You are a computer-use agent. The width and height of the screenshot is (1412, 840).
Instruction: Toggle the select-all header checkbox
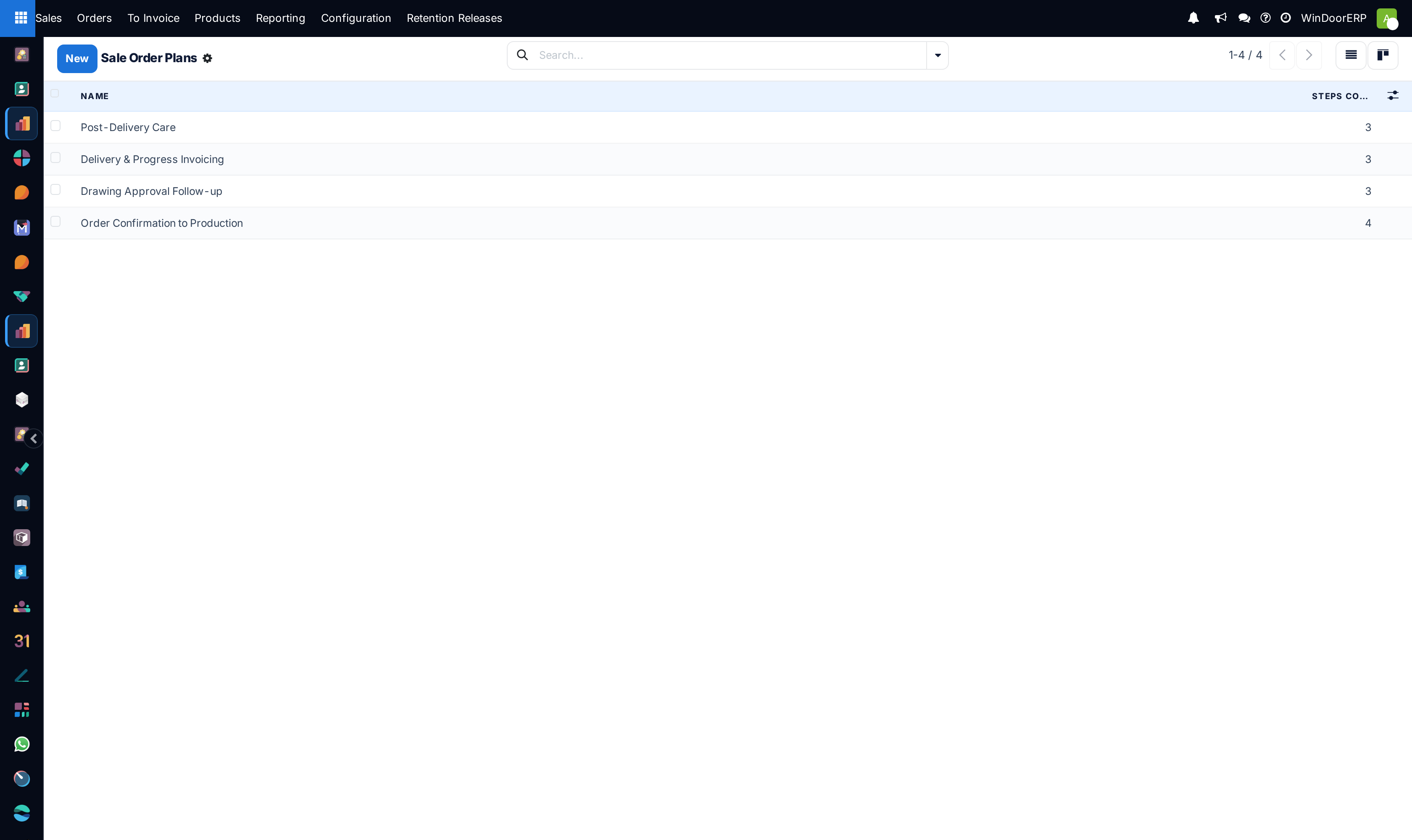point(55,93)
